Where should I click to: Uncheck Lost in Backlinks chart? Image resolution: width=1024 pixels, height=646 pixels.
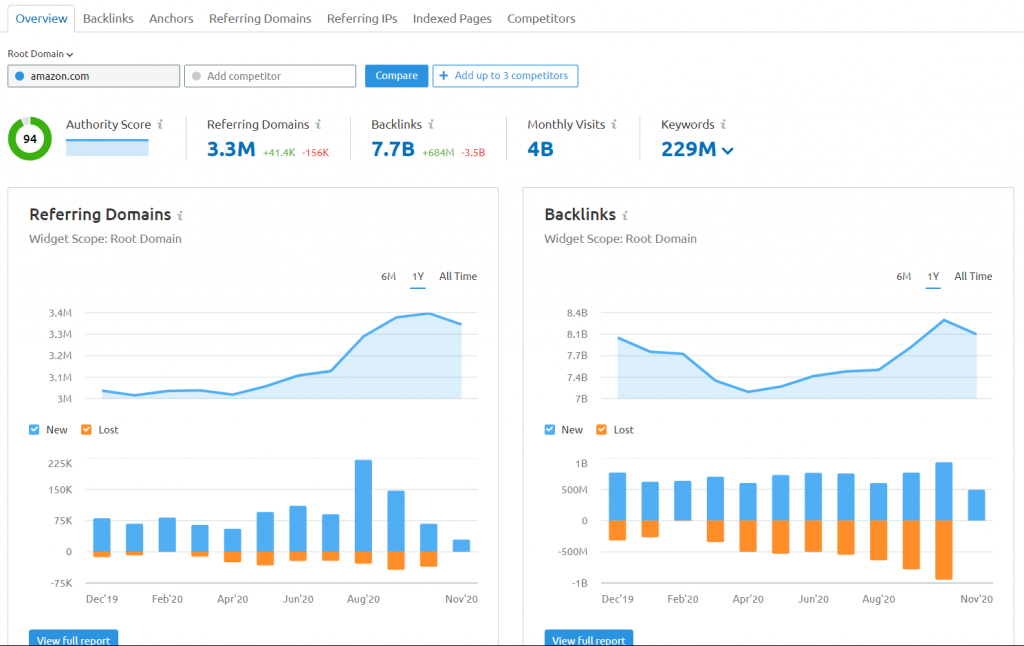pyautogui.click(x=601, y=430)
